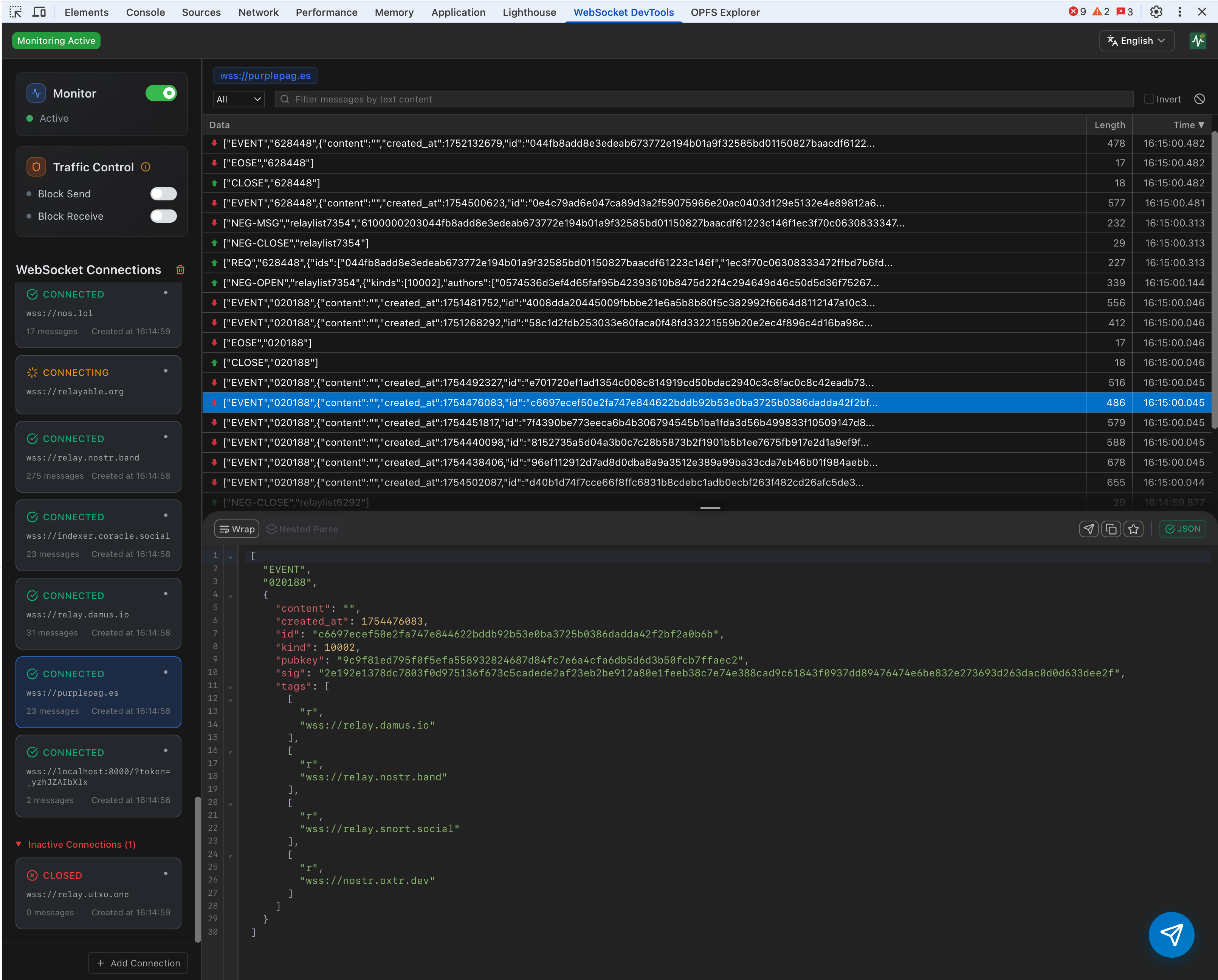Enable the Block Receive toggle

[163, 217]
